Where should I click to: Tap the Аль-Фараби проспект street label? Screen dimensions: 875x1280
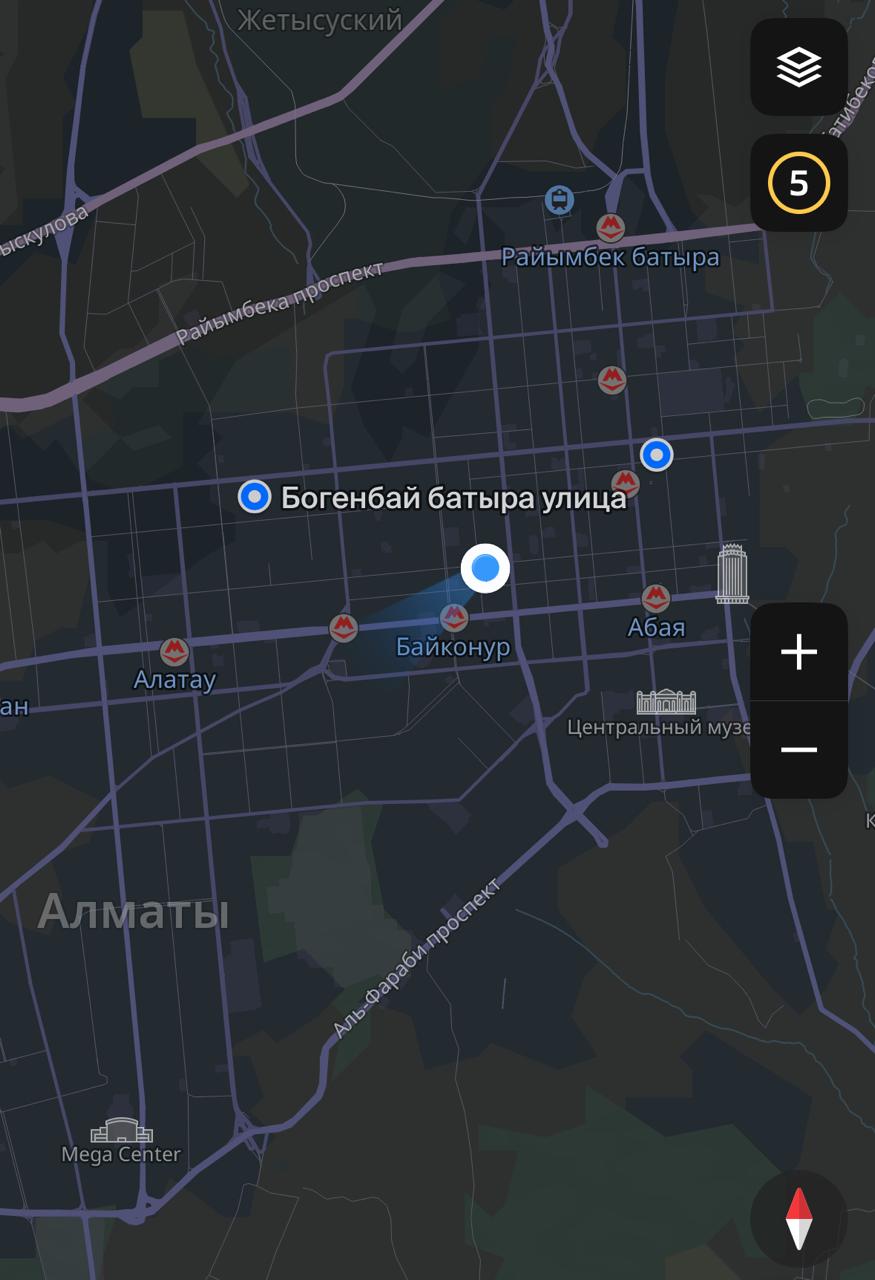tap(416, 958)
